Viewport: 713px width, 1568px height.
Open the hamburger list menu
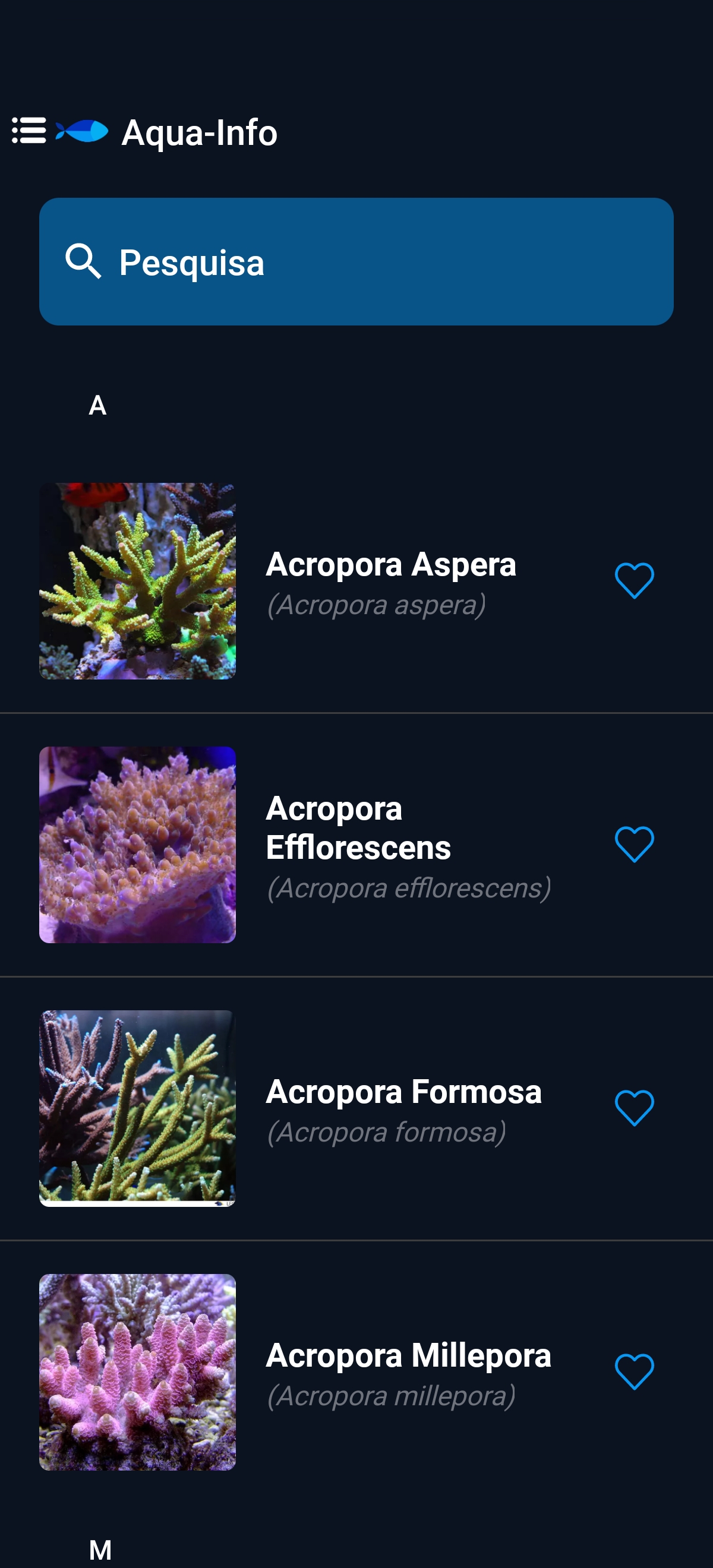pos(29,131)
